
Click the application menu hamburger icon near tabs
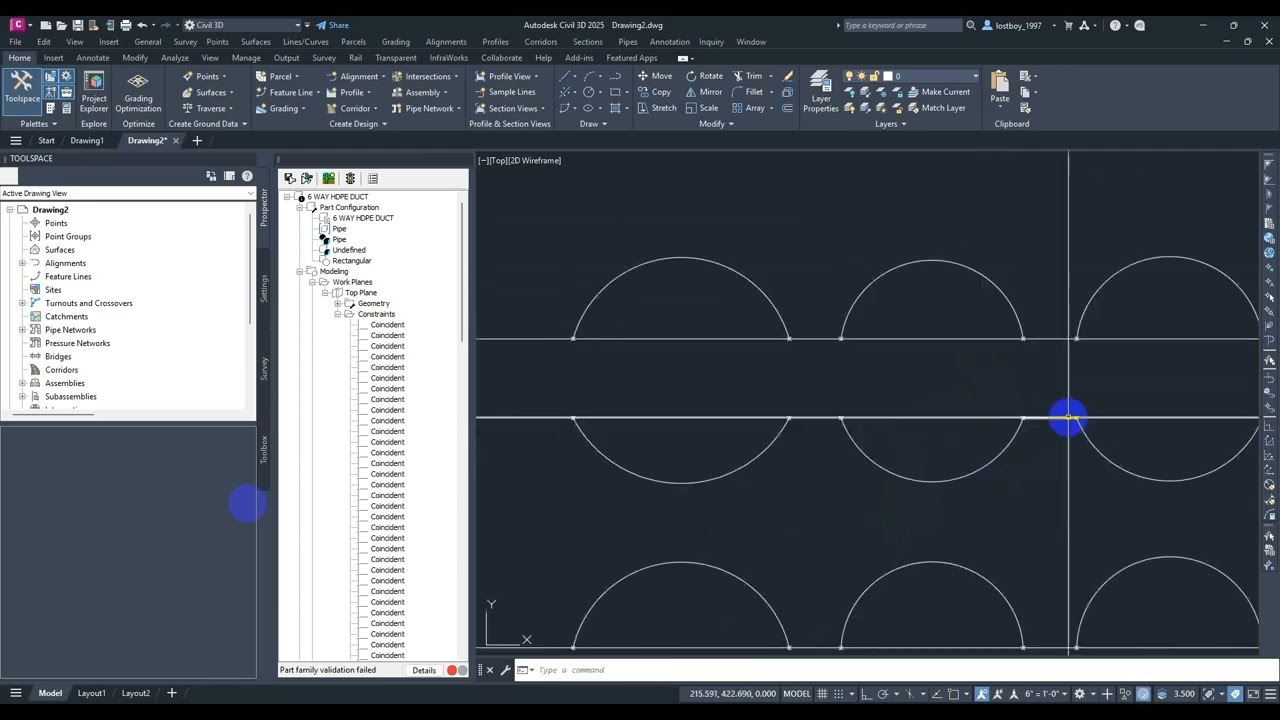pyautogui.click(x=16, y=141)
